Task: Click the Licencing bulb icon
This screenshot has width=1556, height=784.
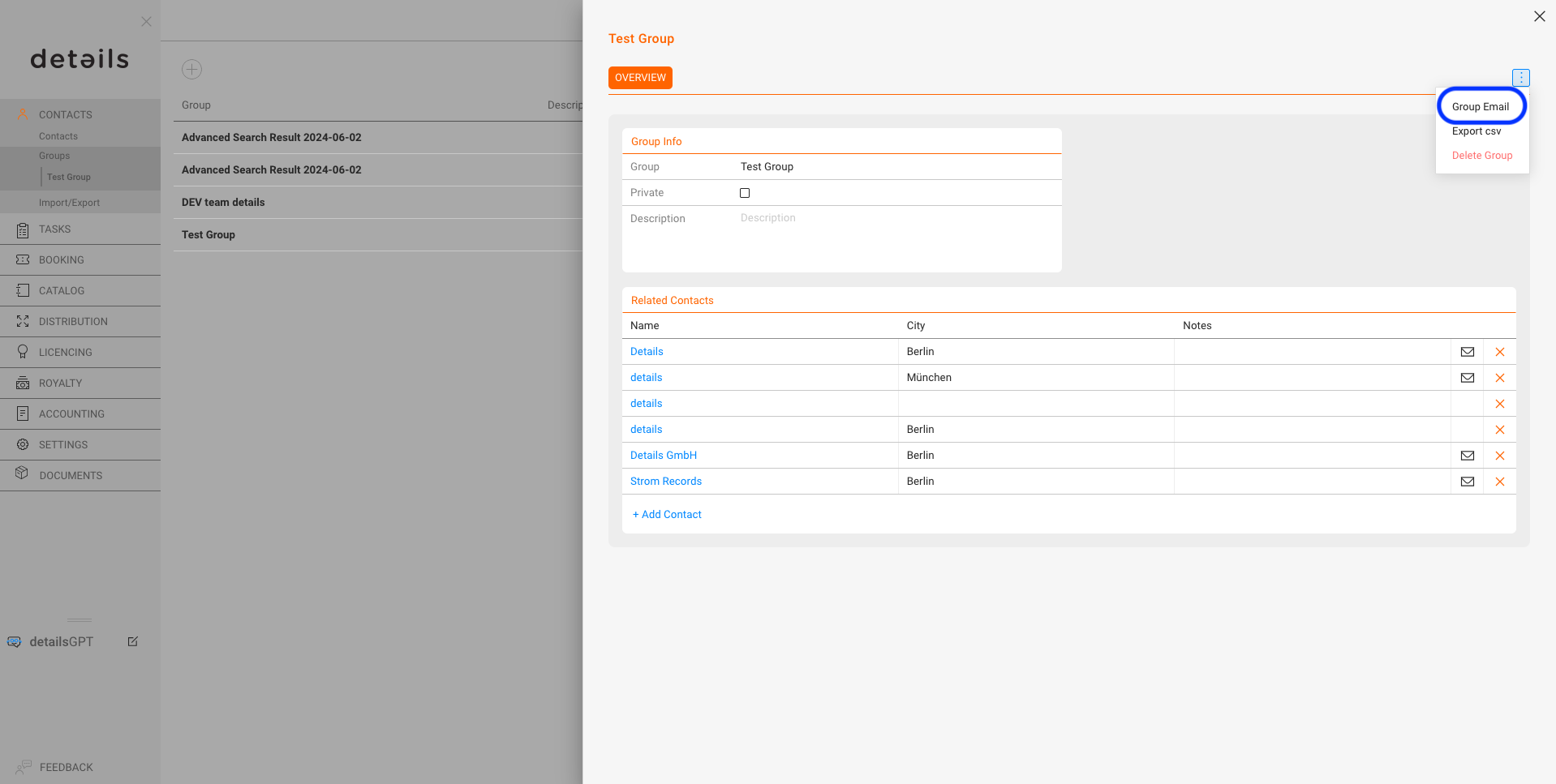Action: (23, 352)
